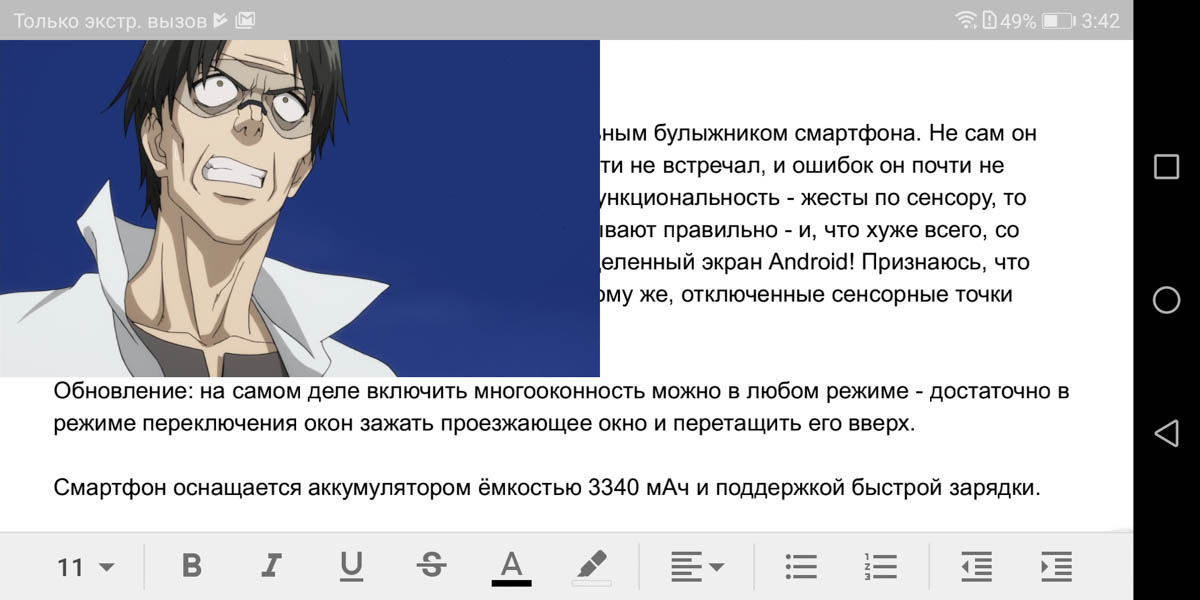Image resolution: width=1200 pixels, height=600 pixels.
Task: Tap the Android home circle button
Action: point(1166,300)
